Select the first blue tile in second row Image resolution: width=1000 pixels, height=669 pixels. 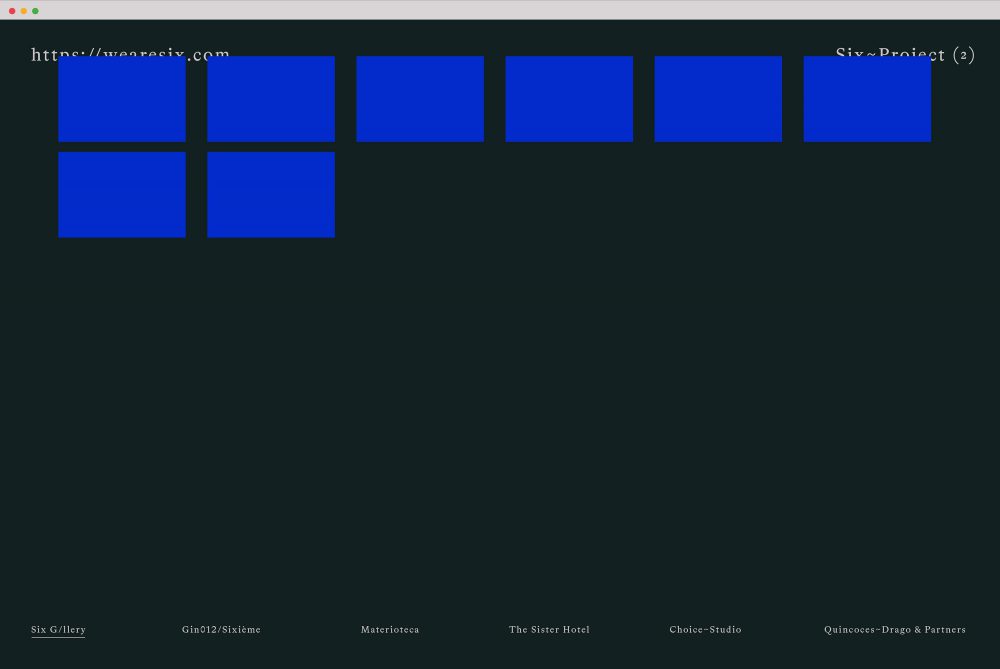pyautogui.click(x=122, y=195)
